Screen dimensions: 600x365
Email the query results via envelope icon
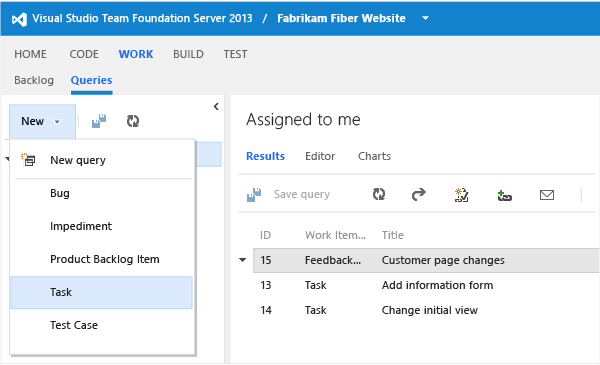tap(547, 195)
